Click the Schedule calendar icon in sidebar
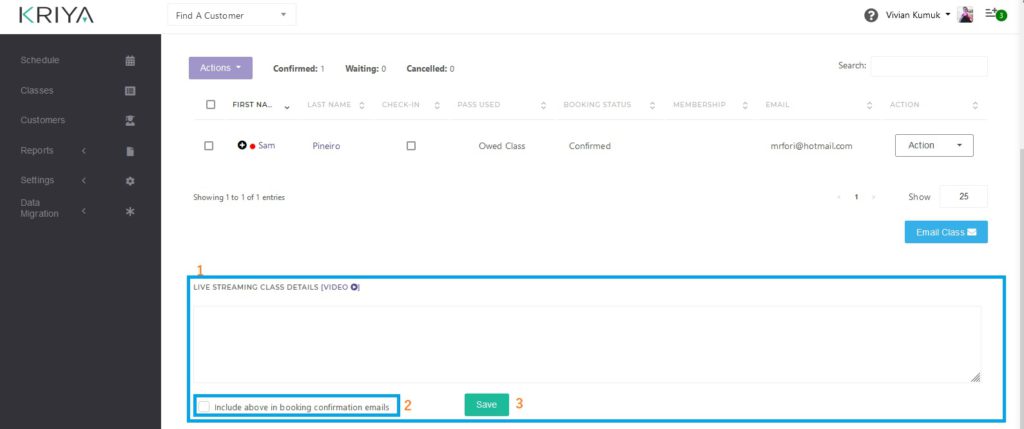The height and width of the screenshot is (429, 1024). tap(130, 61)
